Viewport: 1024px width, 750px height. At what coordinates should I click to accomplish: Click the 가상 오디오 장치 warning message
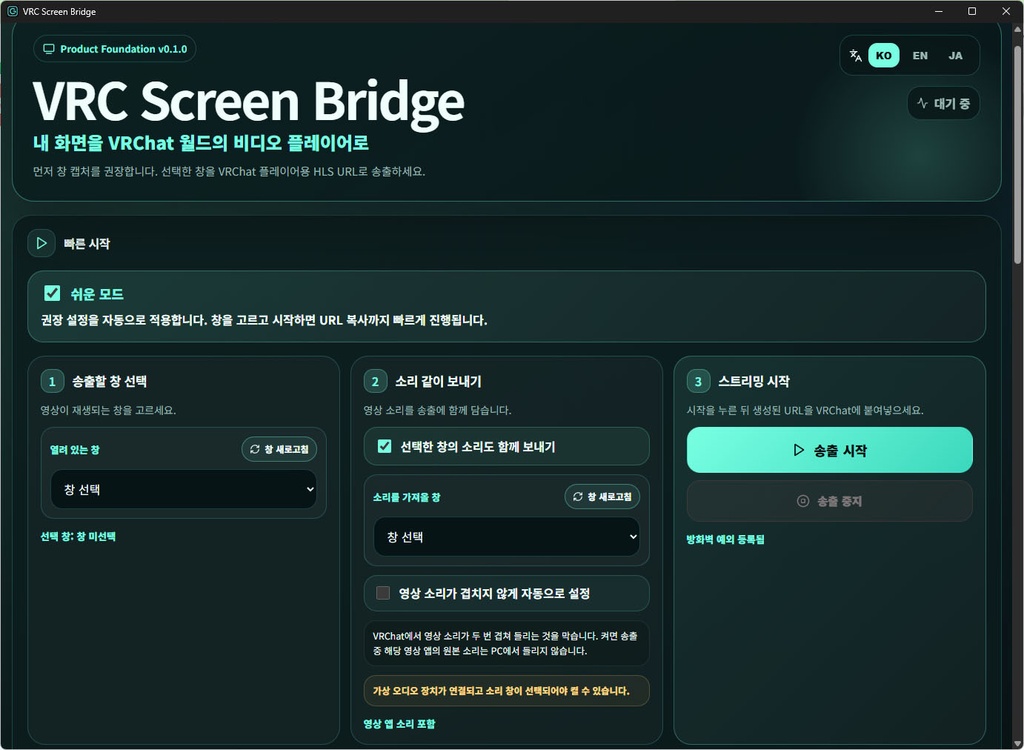(x=507, y=691)
